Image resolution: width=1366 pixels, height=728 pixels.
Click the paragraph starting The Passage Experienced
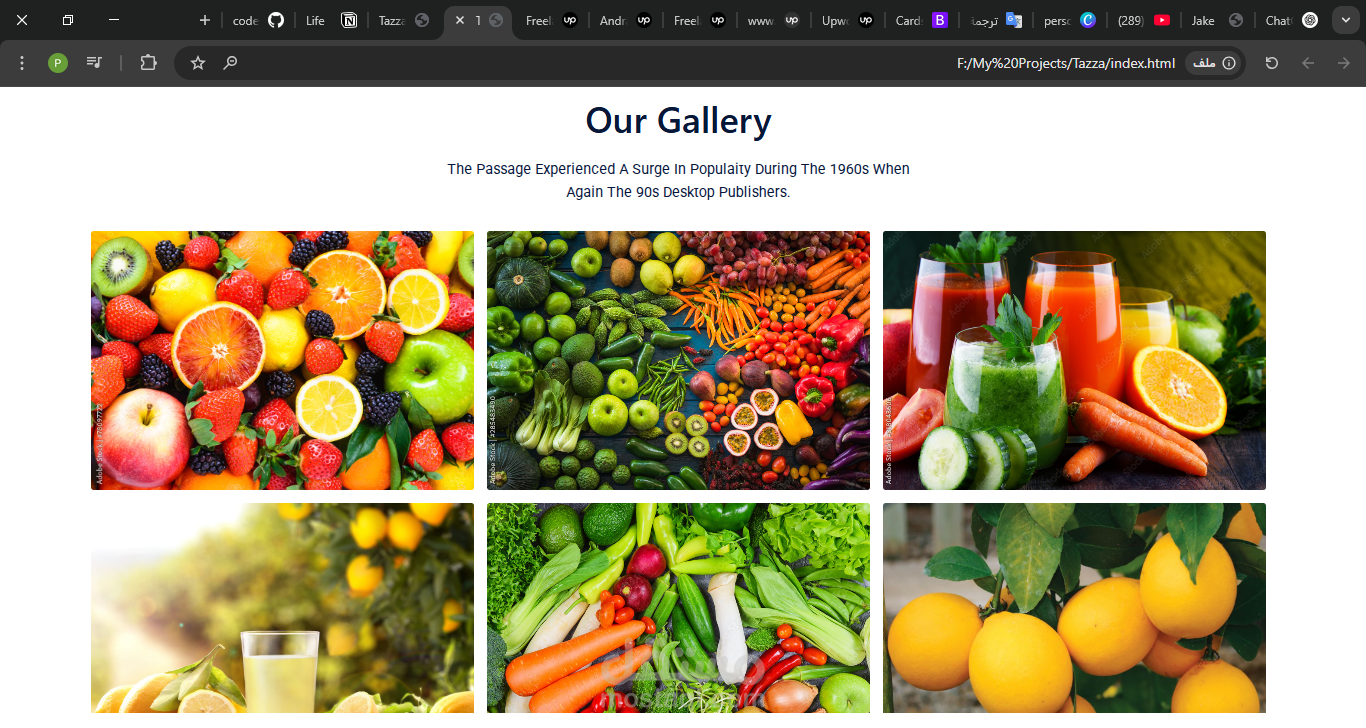click(678, 180)
